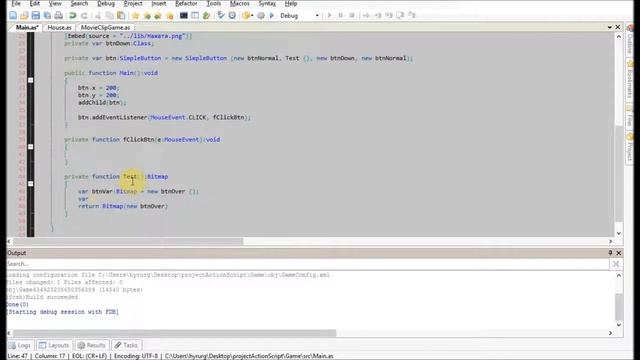Viewport: 640px width, 360px height.
Task: Open the Edit menu
Action: 35,4
